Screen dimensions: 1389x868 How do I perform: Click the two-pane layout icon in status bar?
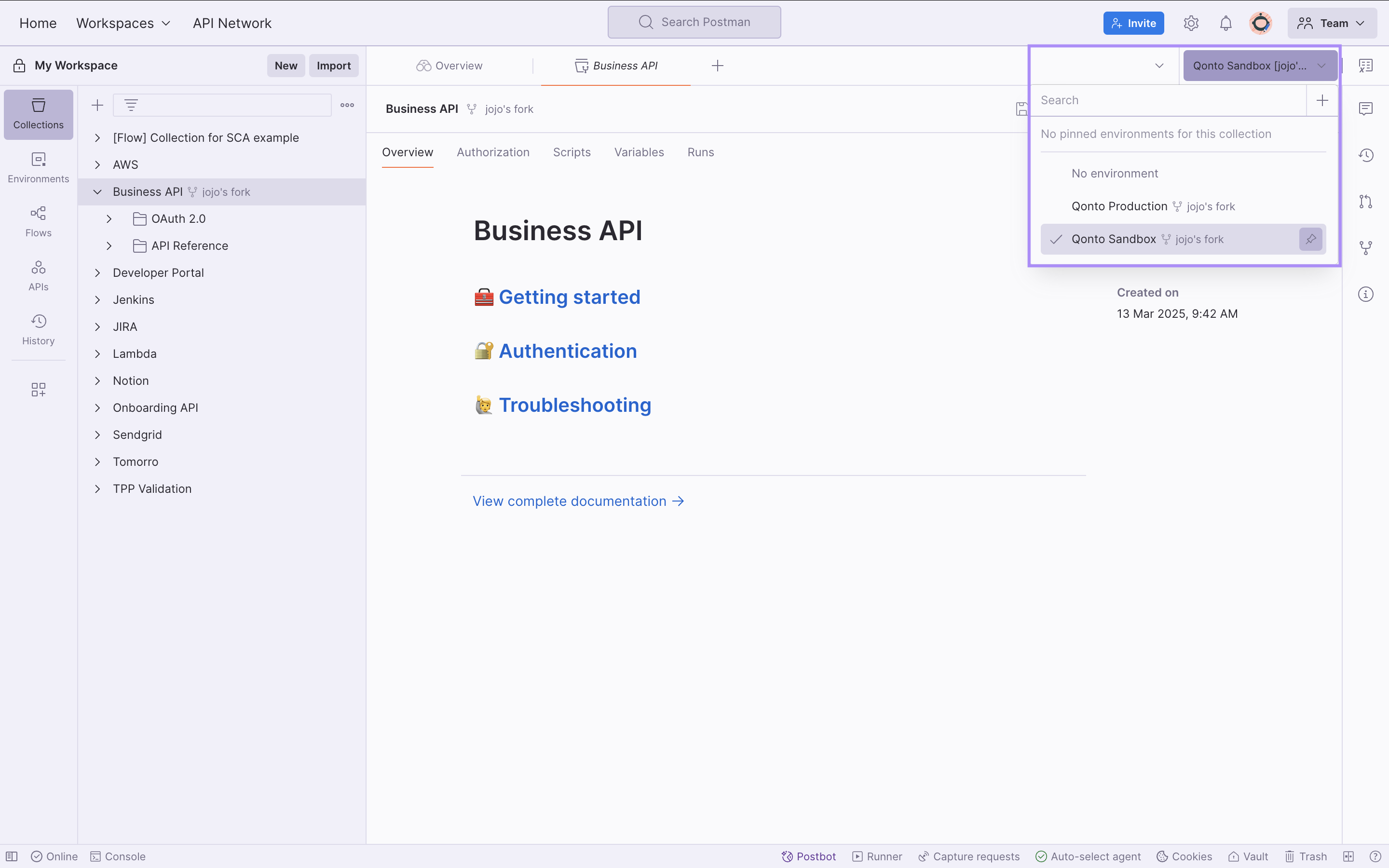pos(1348,856)
